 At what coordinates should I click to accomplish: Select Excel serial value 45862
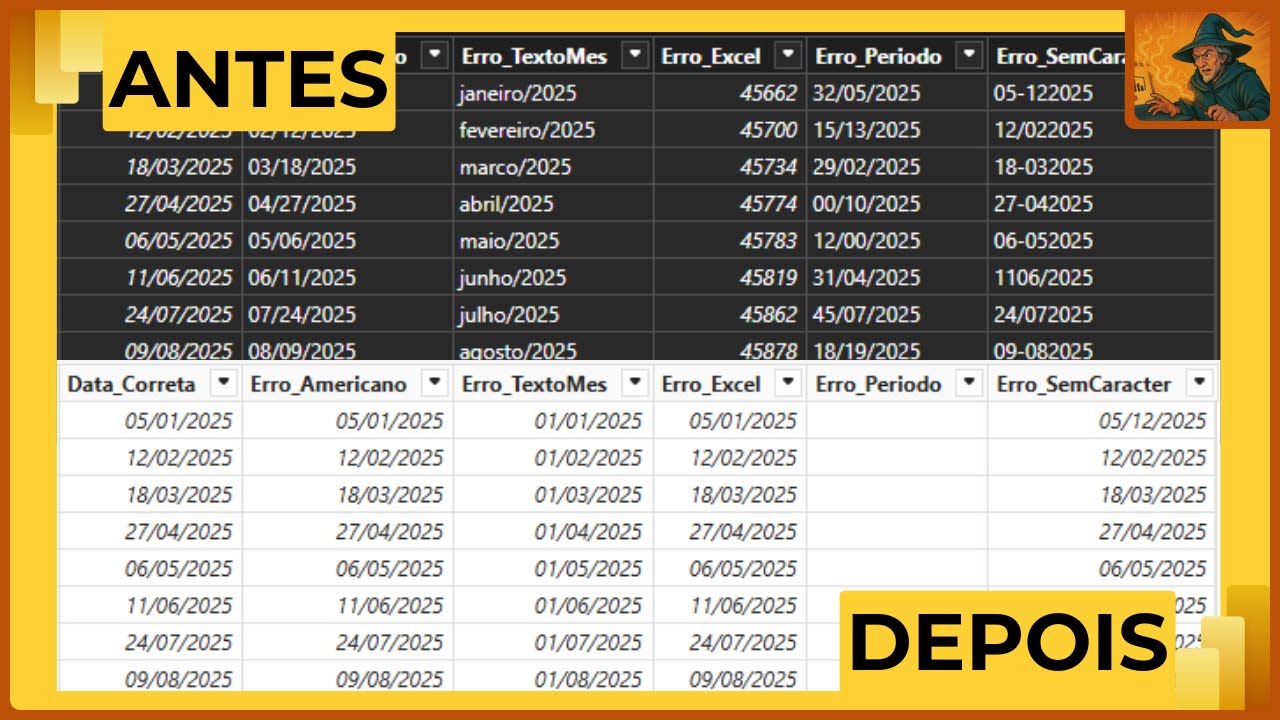768,315
